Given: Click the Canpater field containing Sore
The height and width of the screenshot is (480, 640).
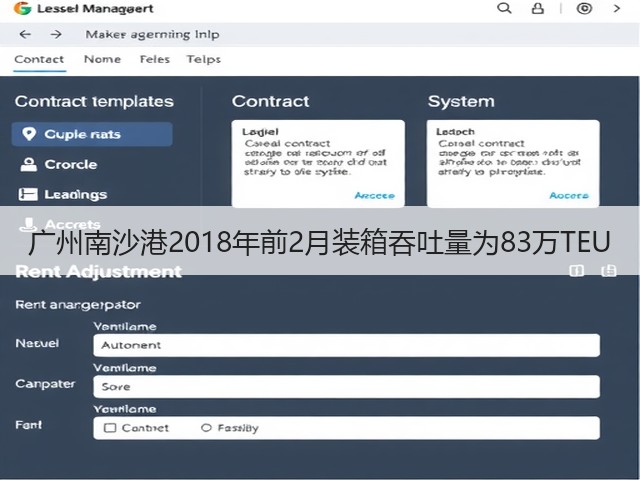Looking at the screenshot, I should 347,387.
